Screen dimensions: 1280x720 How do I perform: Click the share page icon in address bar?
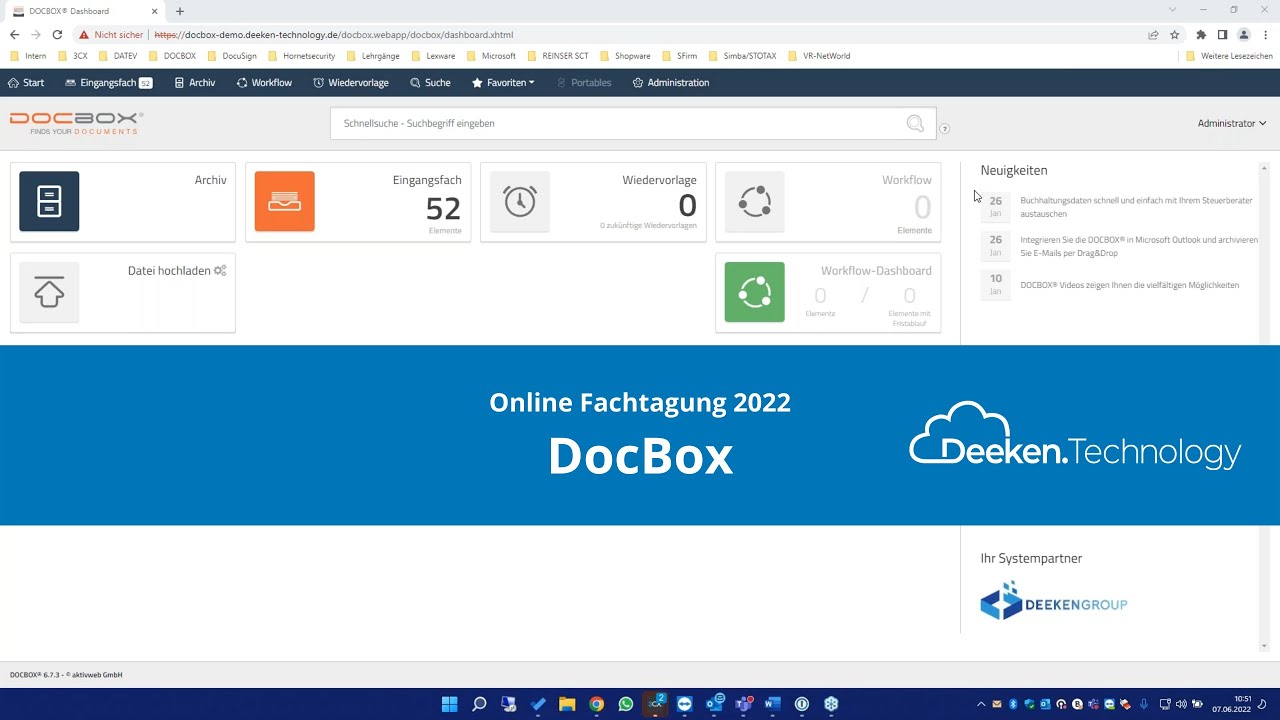pyautogui.click(x=1153, y=34)
